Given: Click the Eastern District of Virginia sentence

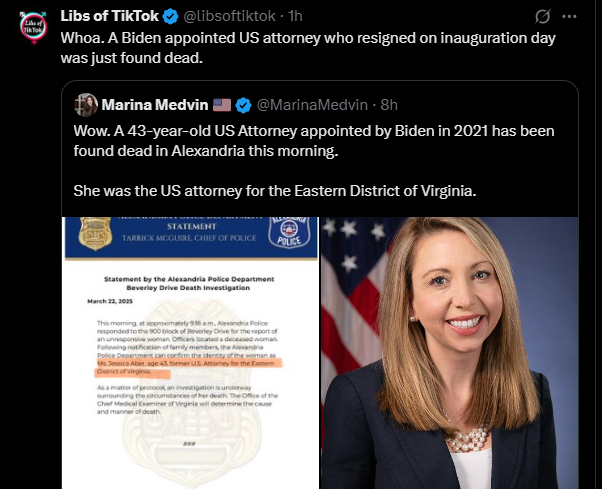Looking at the screenshot, I should [275, 191].
